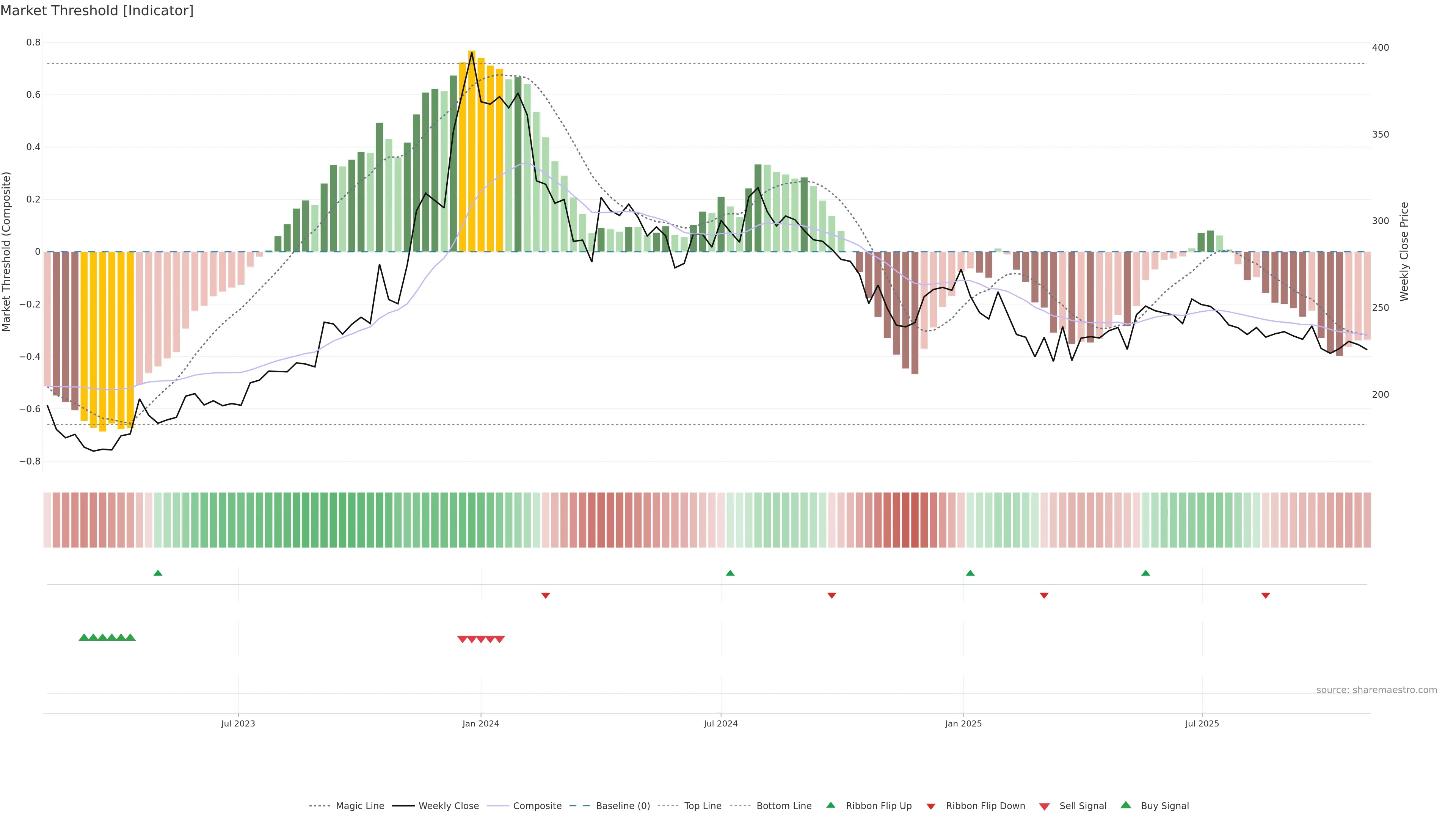Click the Ribbon Flip Up marker just after Jan 2025

[970, 573]
